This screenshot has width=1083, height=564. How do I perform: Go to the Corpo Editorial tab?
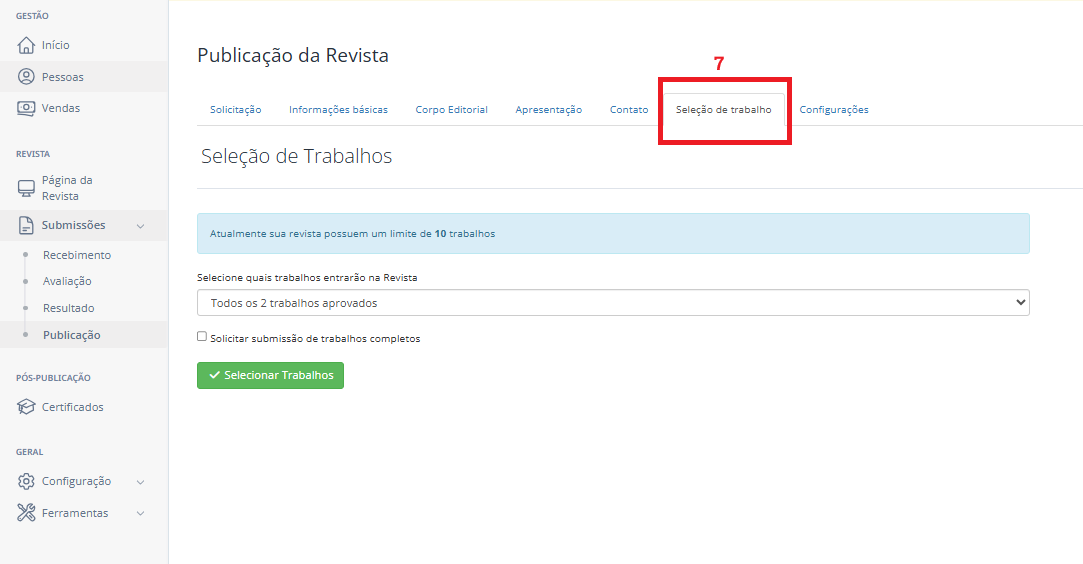click(x=452, y=110)
